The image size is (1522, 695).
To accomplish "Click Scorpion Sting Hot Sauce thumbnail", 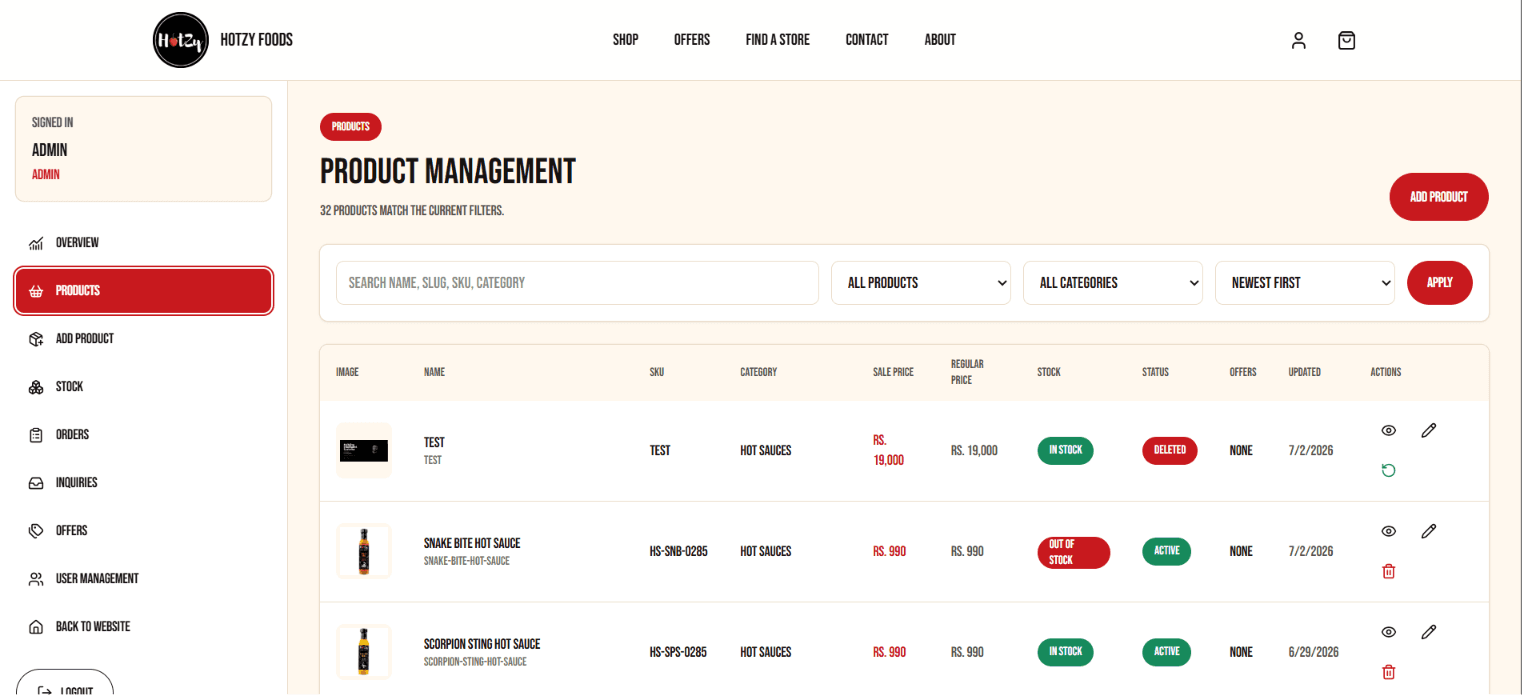I will tap(364, 652).
